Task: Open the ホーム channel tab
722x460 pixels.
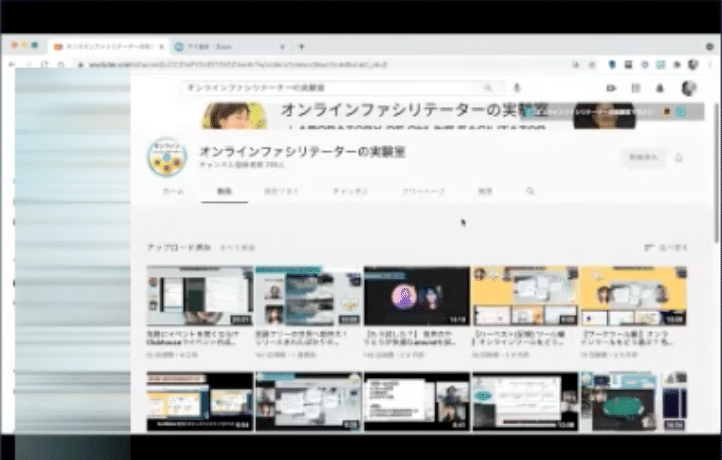Action: click(174, 191)
